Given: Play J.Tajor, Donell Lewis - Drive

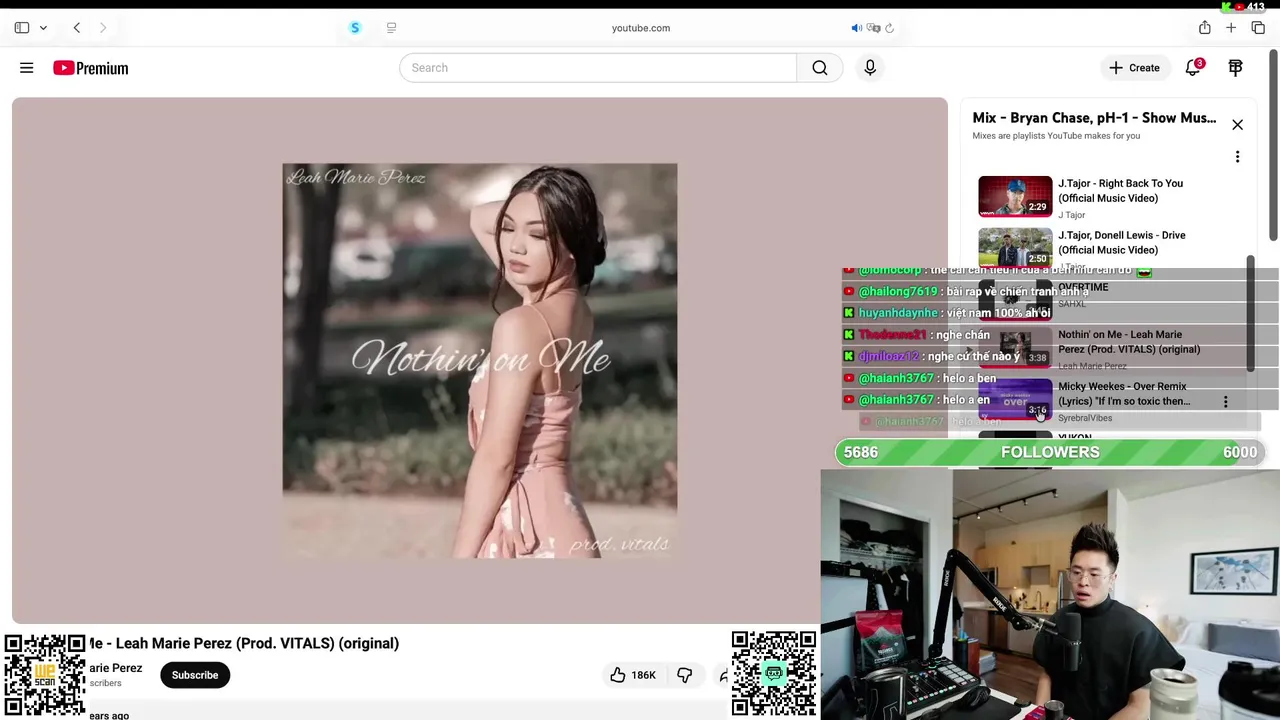Looking at the screenshot, I should [1122, 242].
